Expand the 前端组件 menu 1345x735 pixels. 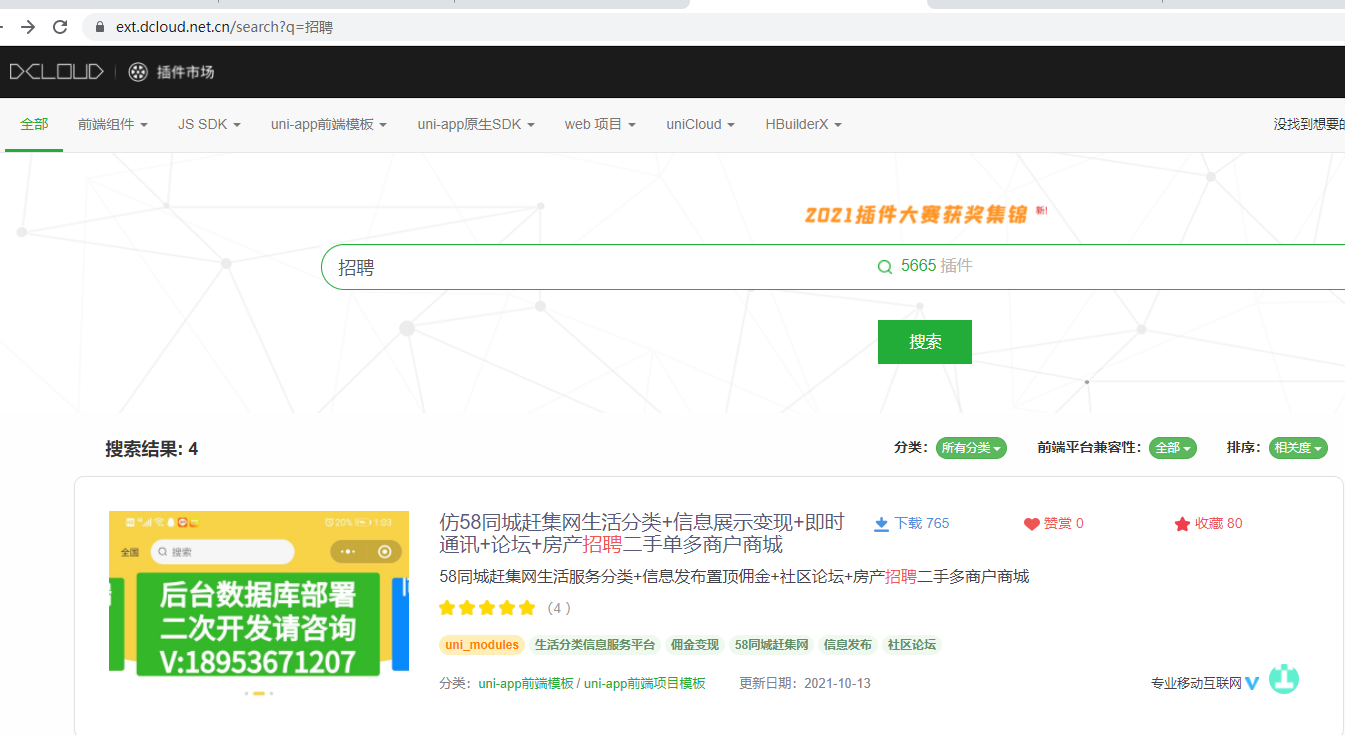113,124
